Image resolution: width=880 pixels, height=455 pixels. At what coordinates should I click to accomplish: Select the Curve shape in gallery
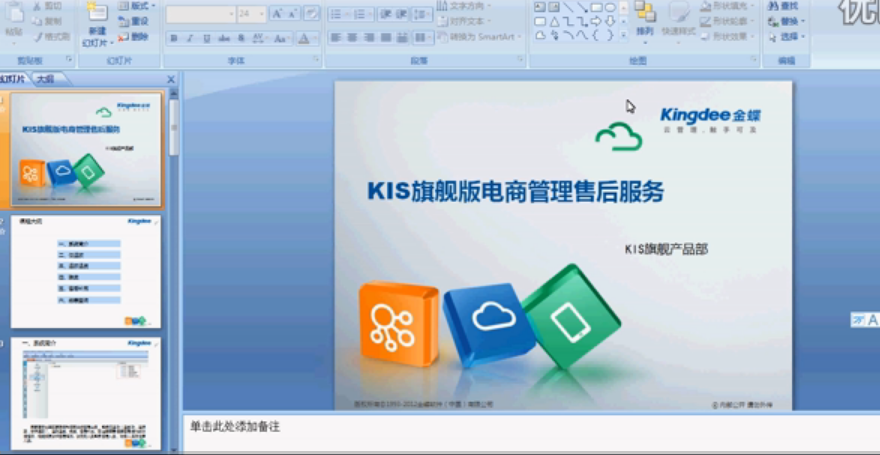pos(582,35)
